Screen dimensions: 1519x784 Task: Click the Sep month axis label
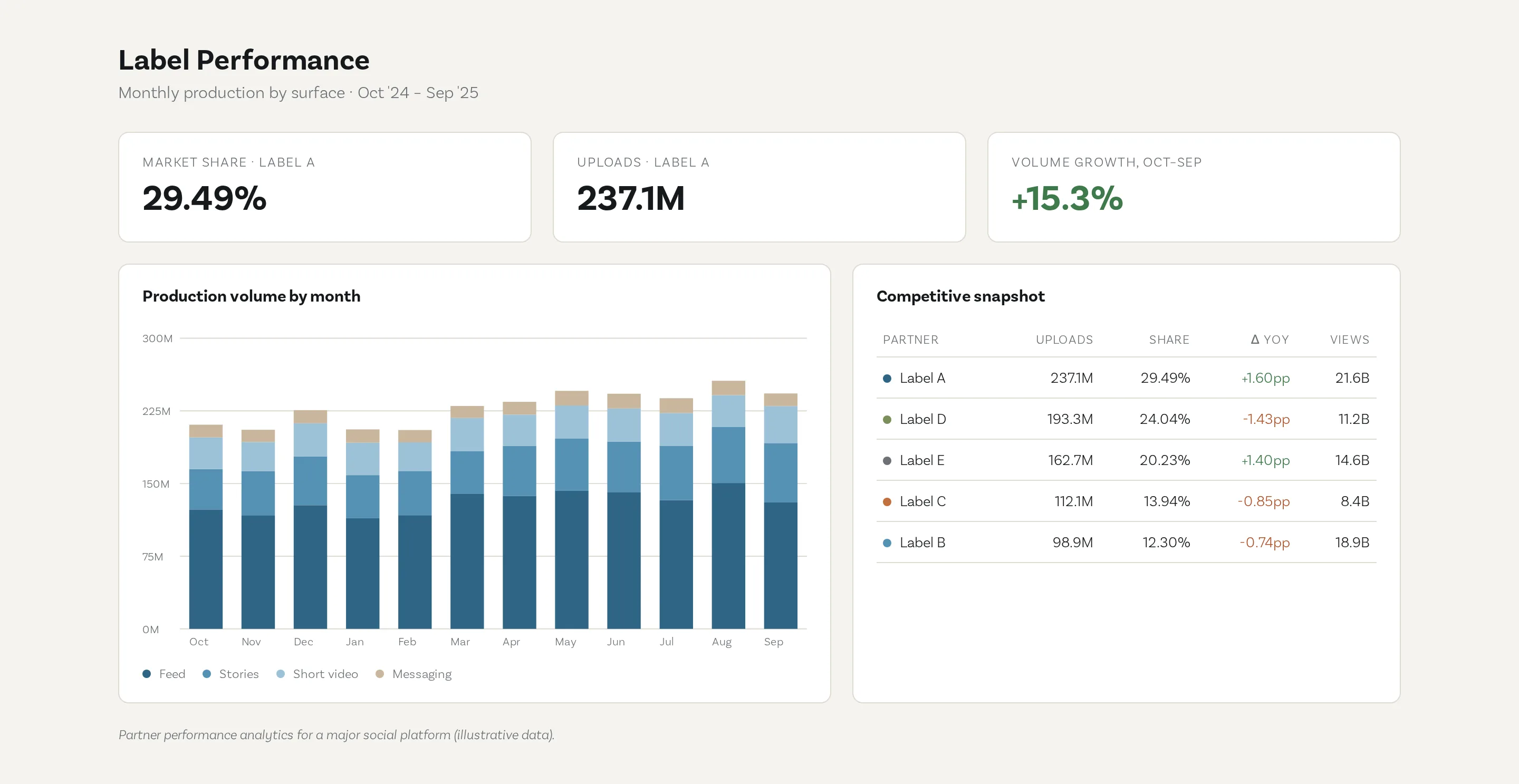tap(774, 641)
